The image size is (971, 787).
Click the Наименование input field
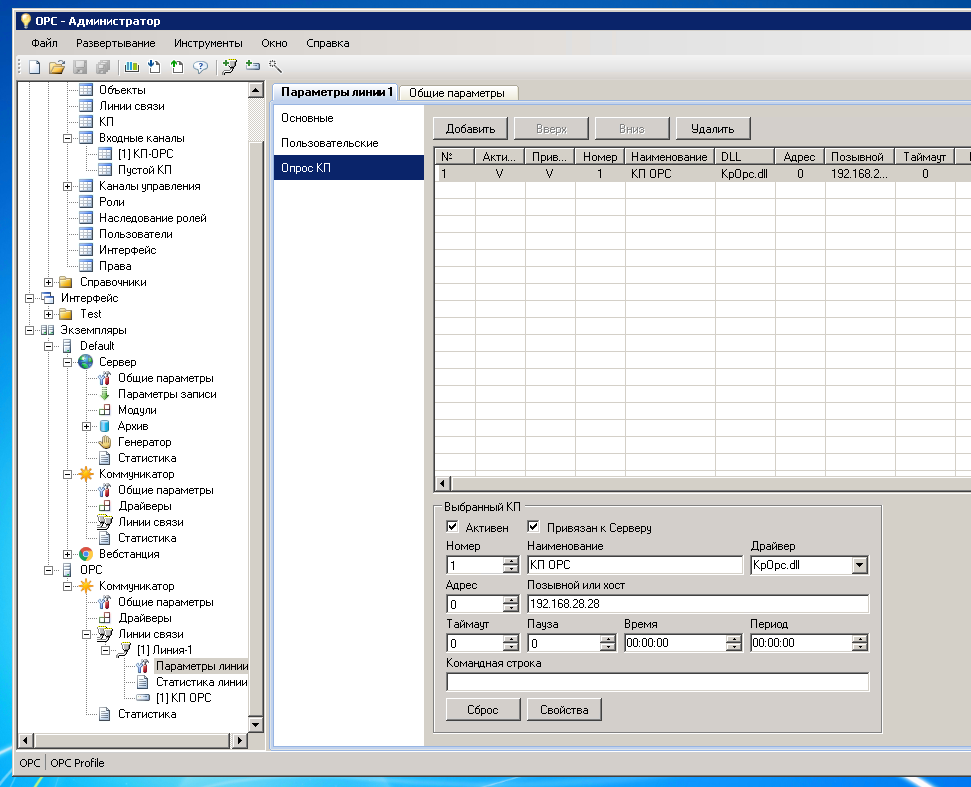[635, 565]
